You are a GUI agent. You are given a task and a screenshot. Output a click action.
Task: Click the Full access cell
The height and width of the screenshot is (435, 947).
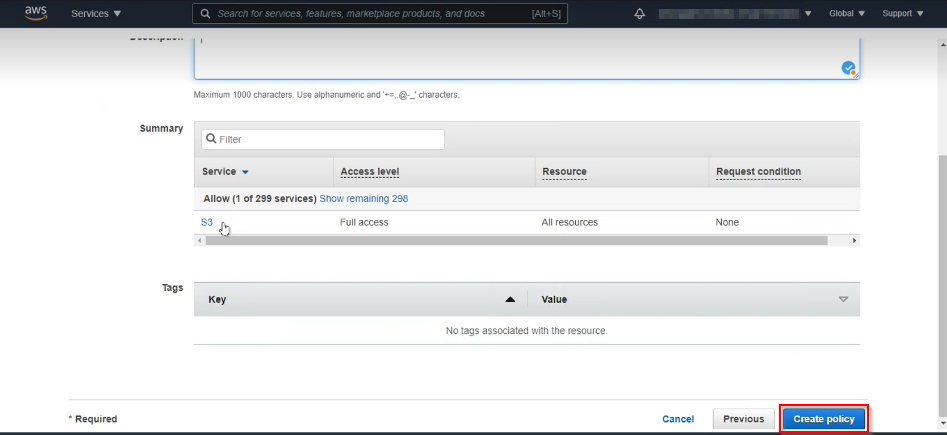[364, 222]
